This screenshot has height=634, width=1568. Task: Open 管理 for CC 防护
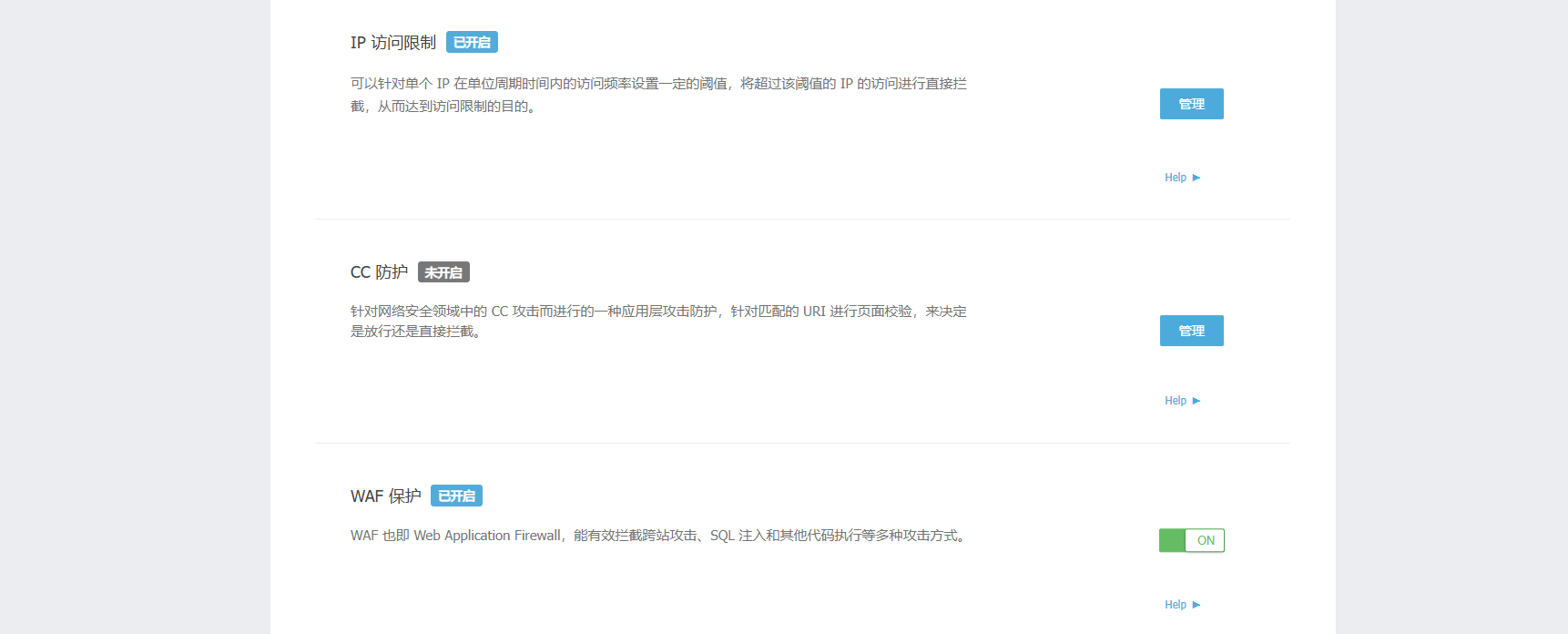[1191, 331]
